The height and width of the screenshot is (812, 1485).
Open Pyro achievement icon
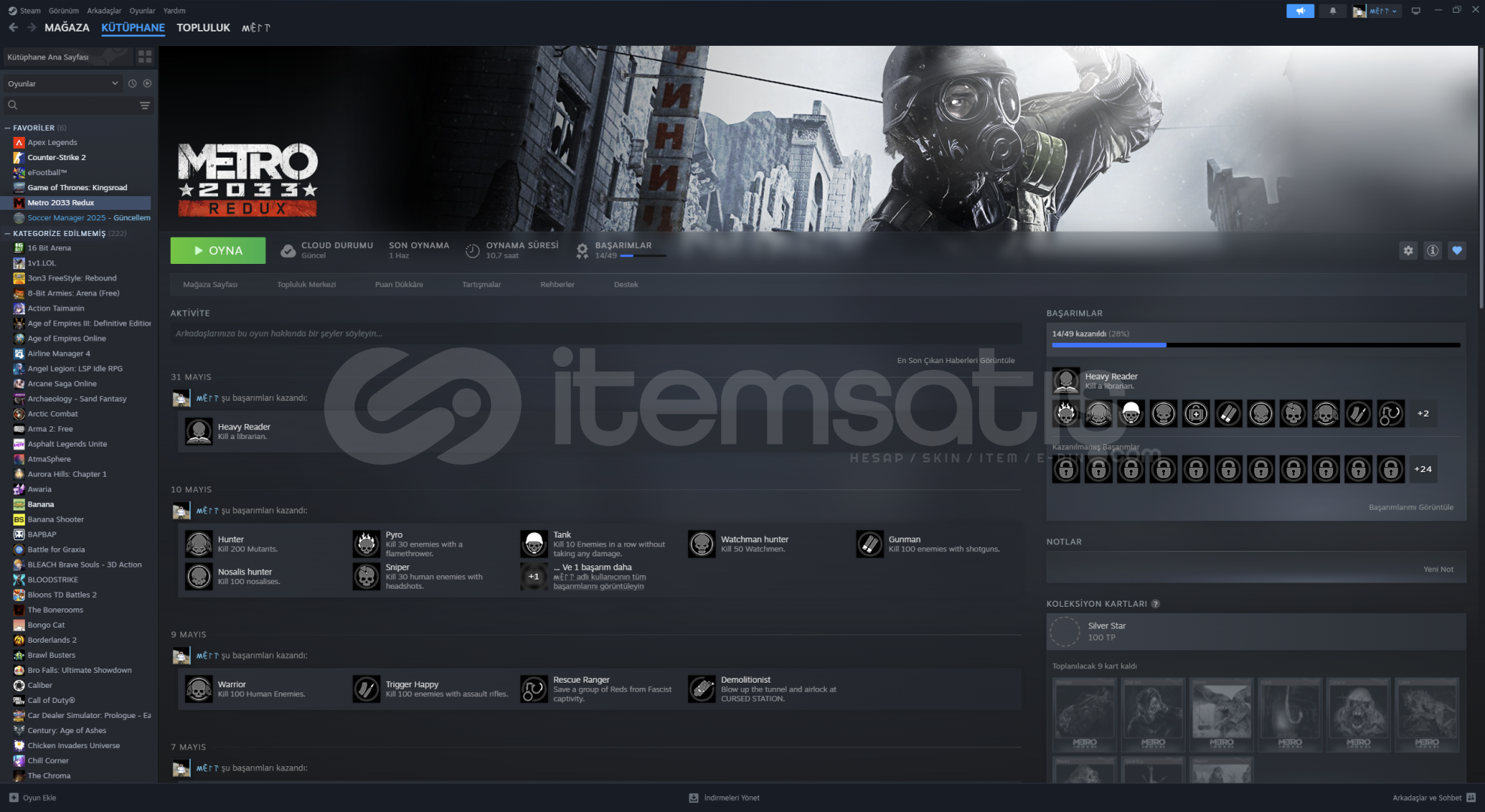366,544
